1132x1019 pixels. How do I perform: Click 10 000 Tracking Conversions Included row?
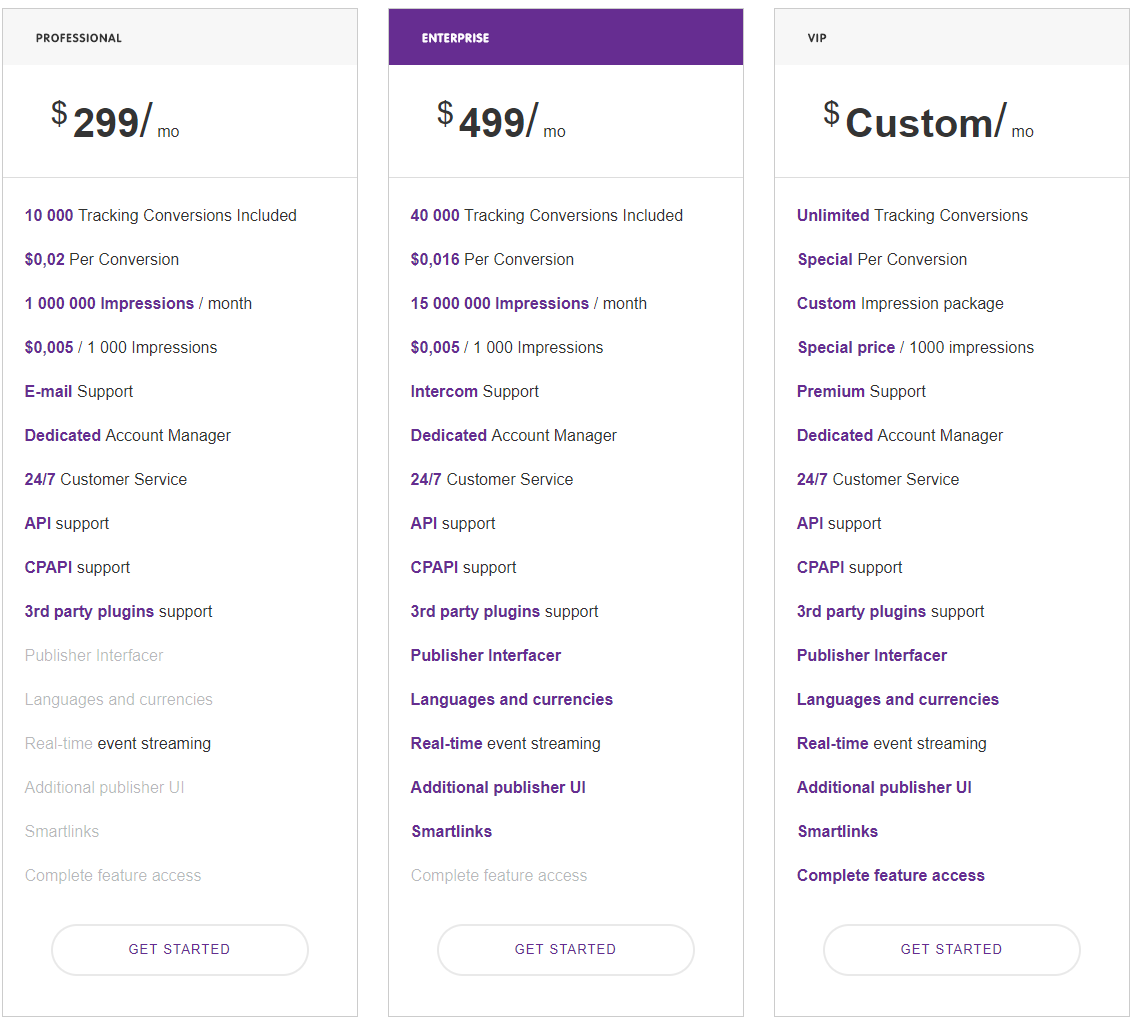(x=160, y=215)
